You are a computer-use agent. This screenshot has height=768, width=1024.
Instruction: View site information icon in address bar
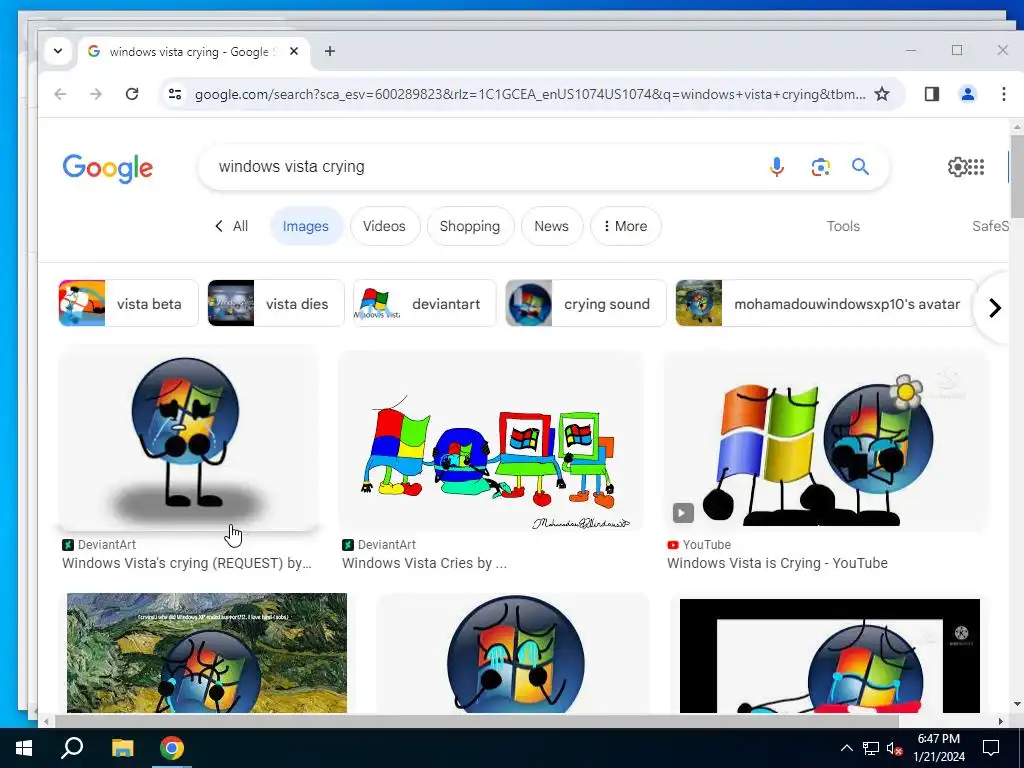[174, 94]
